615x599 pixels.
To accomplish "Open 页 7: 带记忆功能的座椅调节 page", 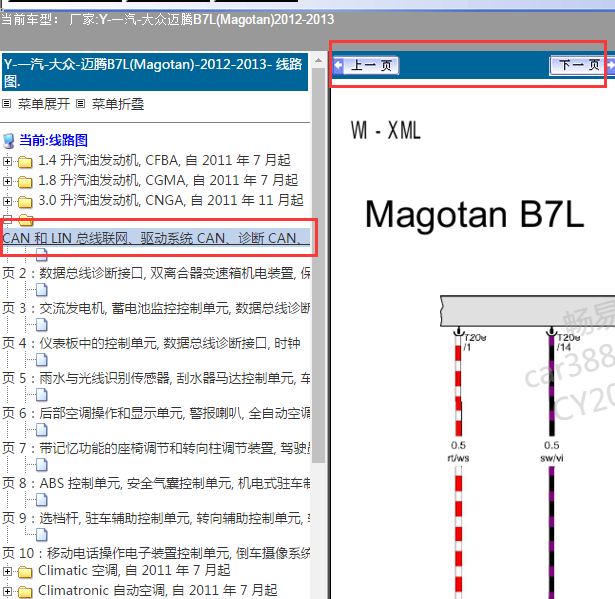I will pyautogui.click(x=156, y=448).
